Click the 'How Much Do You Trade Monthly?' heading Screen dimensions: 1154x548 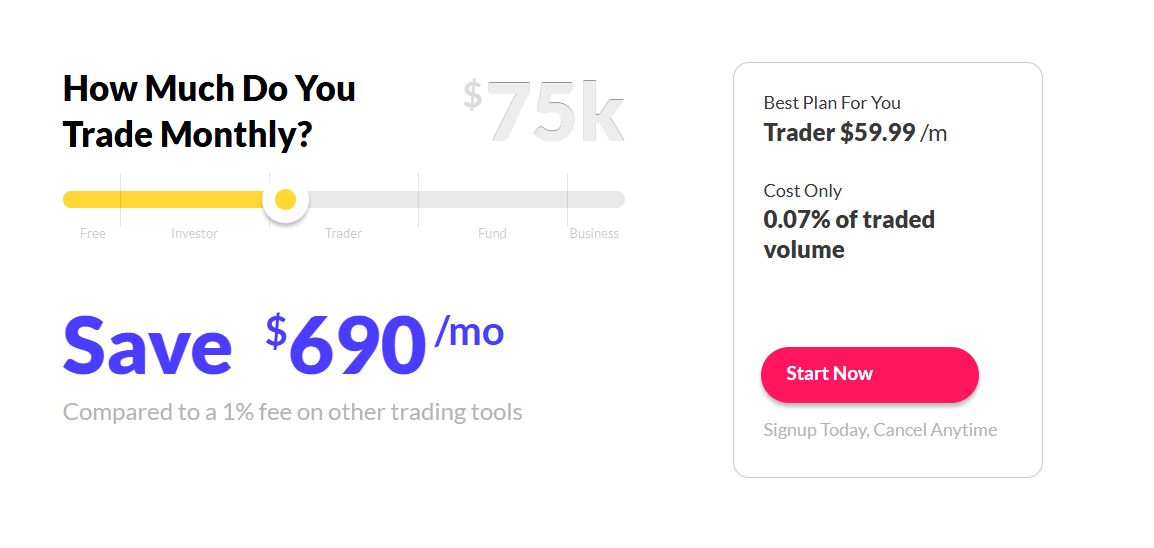209,111
